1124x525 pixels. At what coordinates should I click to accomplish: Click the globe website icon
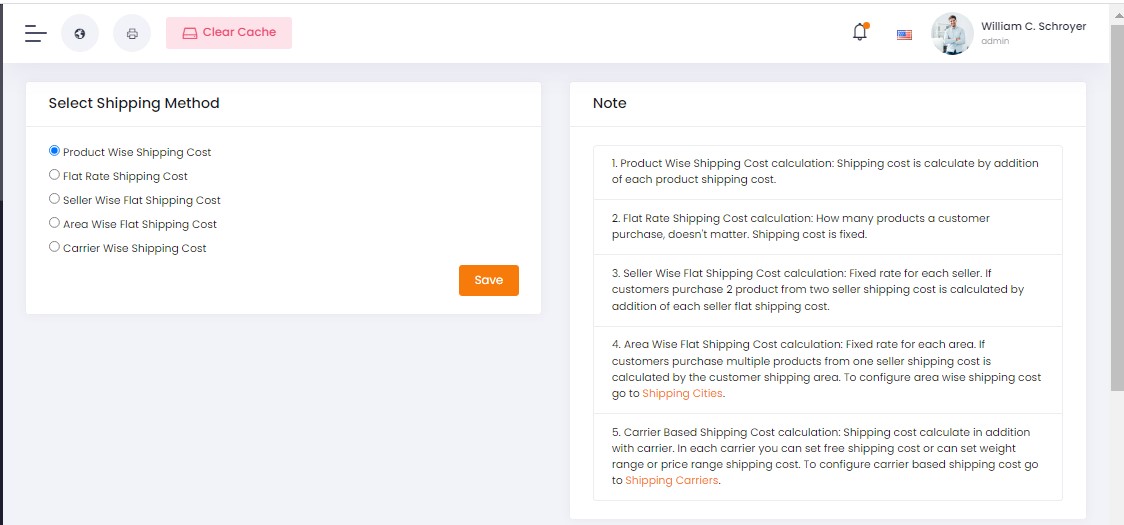pos(80,33)
